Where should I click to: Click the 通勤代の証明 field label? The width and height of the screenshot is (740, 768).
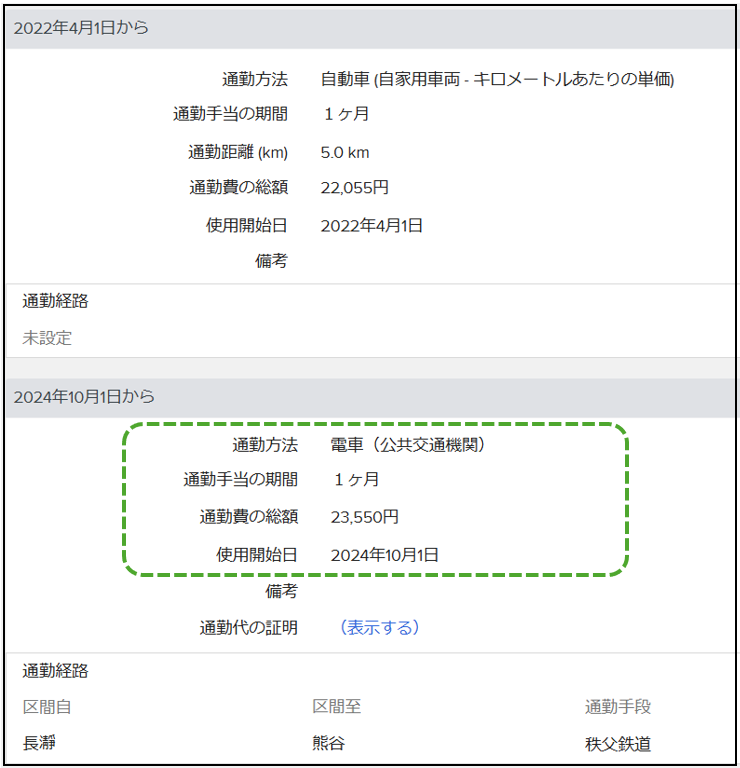[x=248, y=628]
